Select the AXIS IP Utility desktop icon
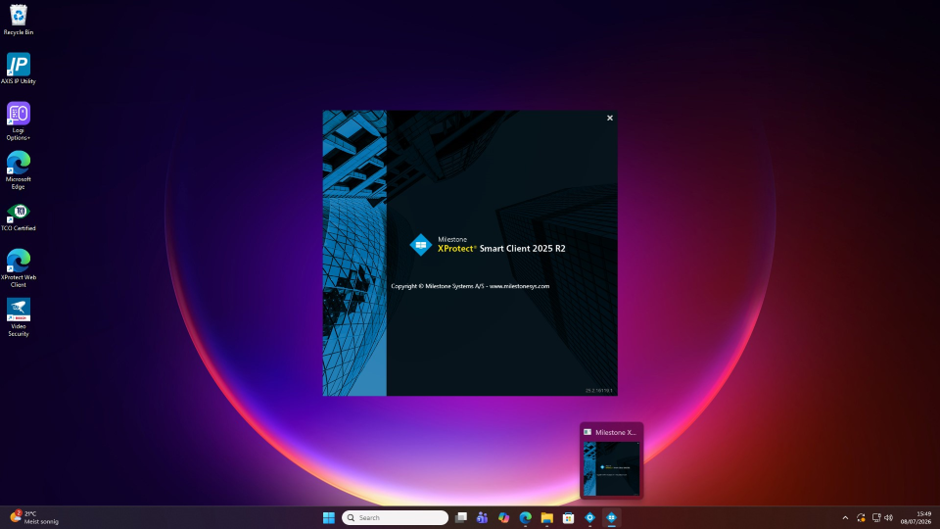This screenshot has width=940, height=529. (x=18, y=68)
